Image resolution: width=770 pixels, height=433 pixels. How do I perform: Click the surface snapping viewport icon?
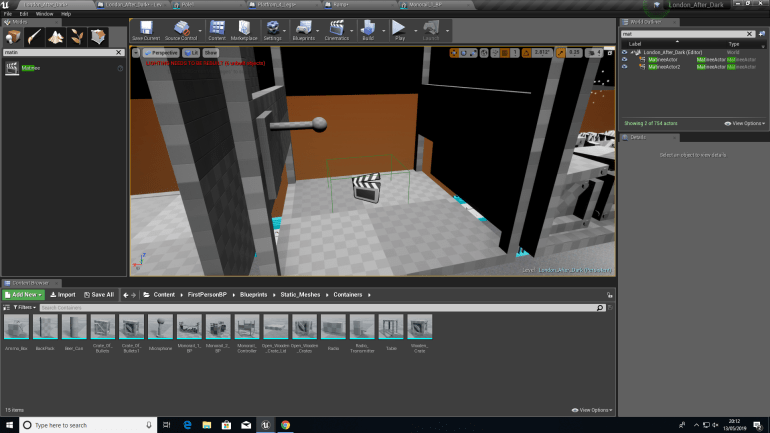[495, 53]
